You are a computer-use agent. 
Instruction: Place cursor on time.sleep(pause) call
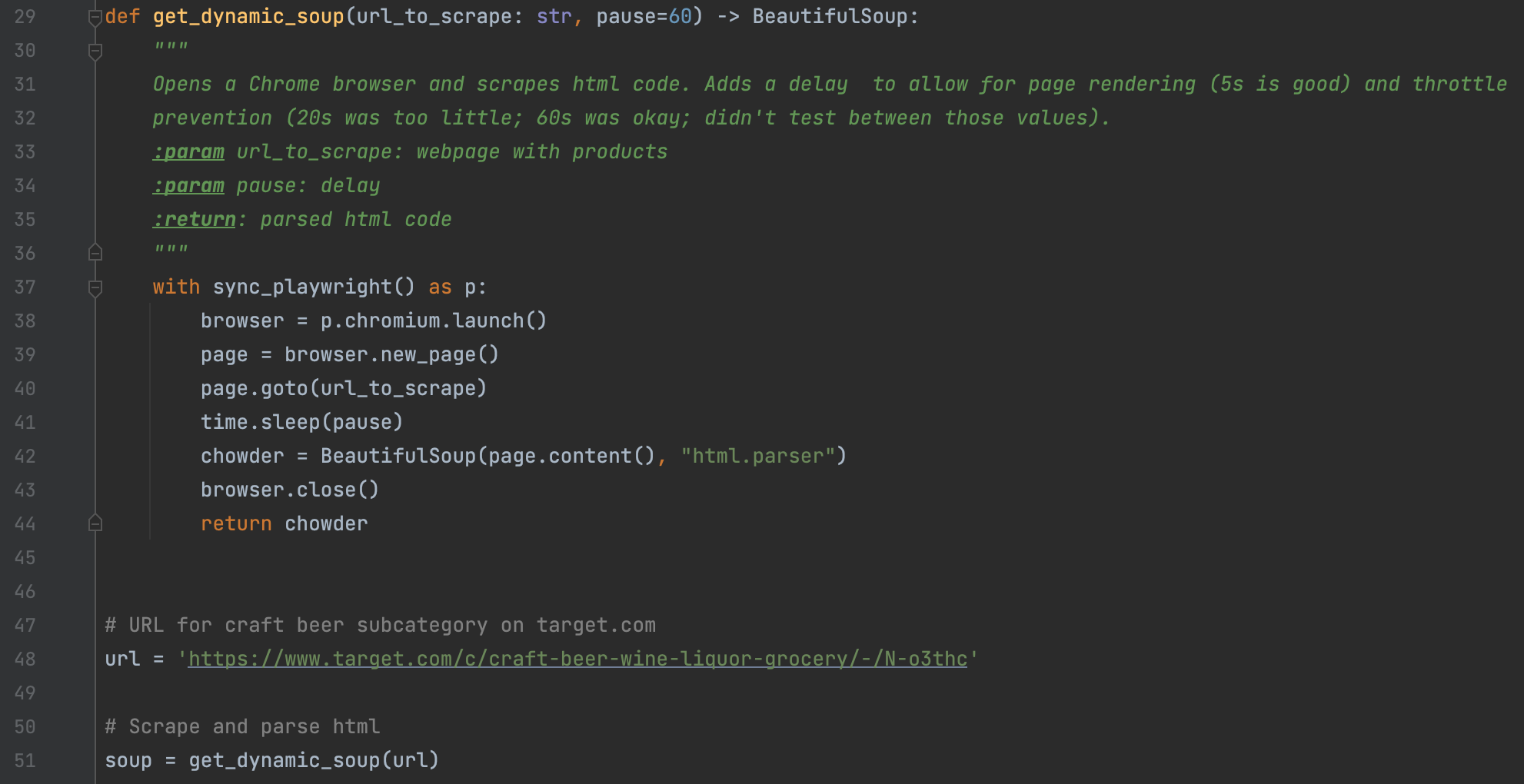coord(301,422)
